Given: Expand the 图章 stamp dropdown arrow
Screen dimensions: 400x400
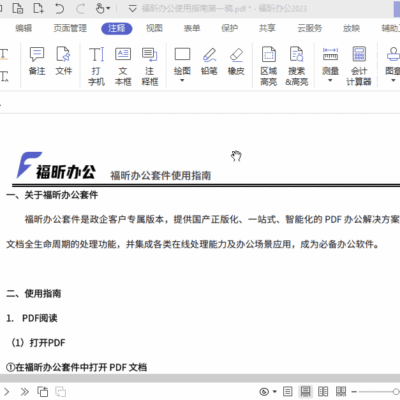Looking at the screenshot, I should pos(393,80).
